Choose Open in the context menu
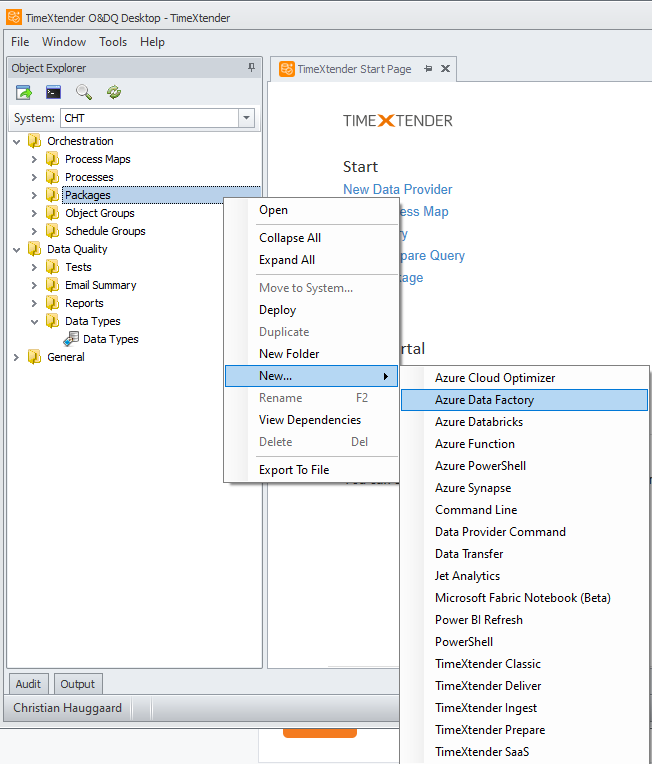The height and width of the screenshot is (764, 652). coord(311,210)
